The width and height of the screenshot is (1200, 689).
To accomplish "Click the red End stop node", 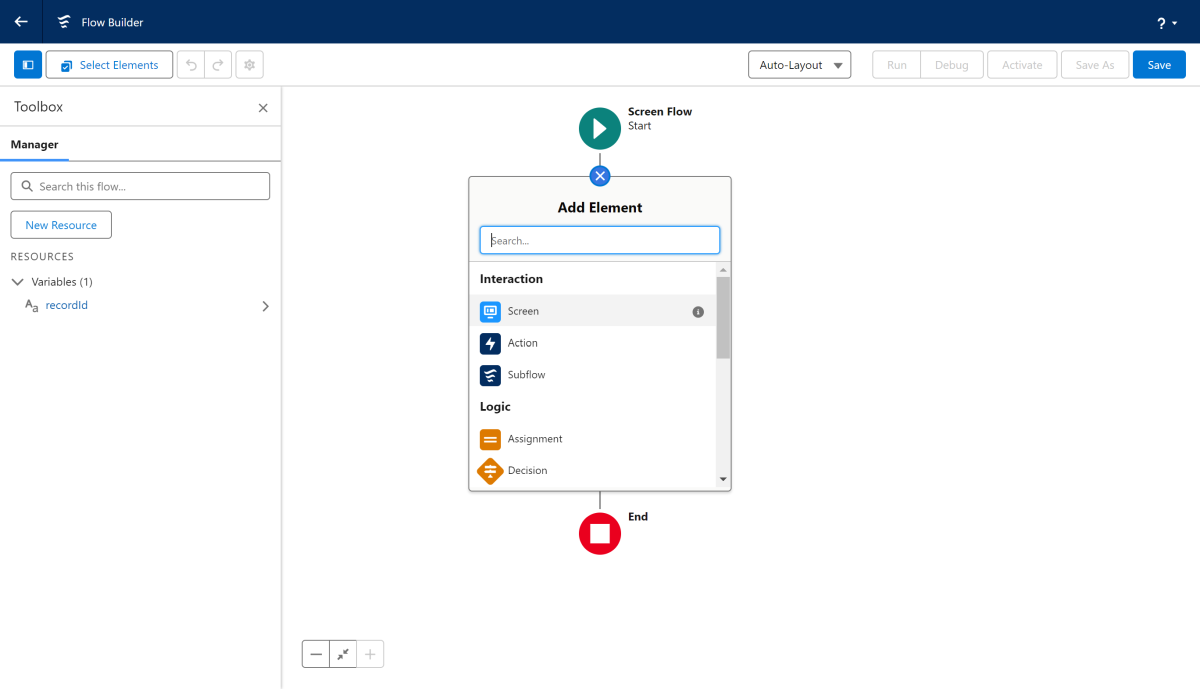I will (600, 533).
